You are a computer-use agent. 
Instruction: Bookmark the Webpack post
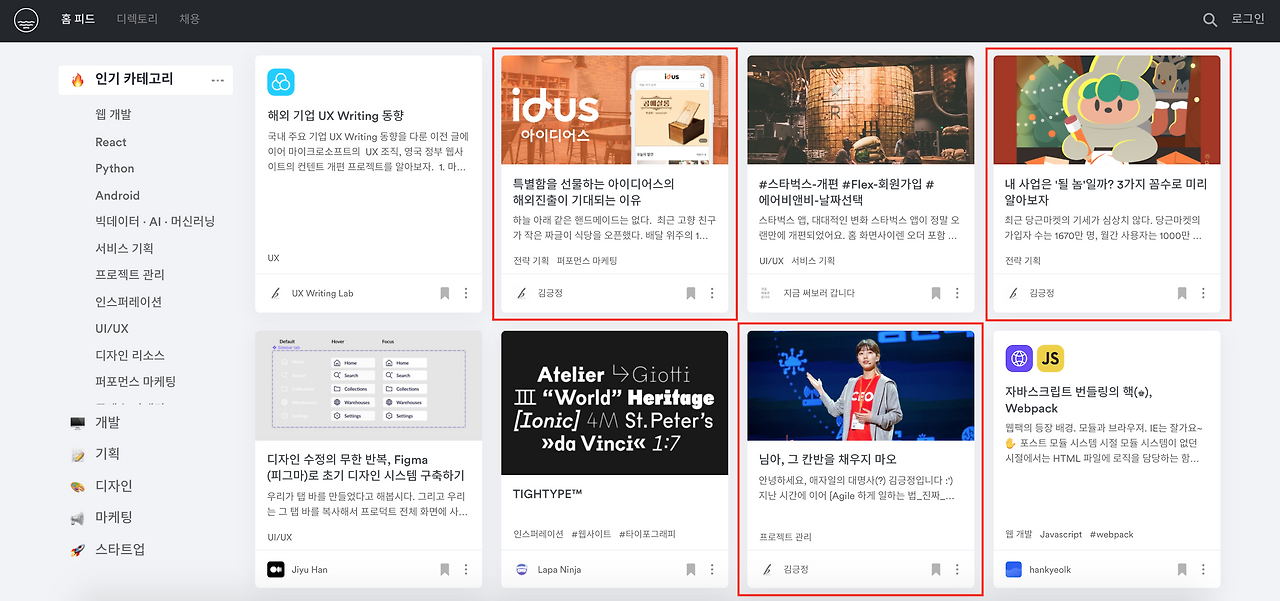(1182, 569)
